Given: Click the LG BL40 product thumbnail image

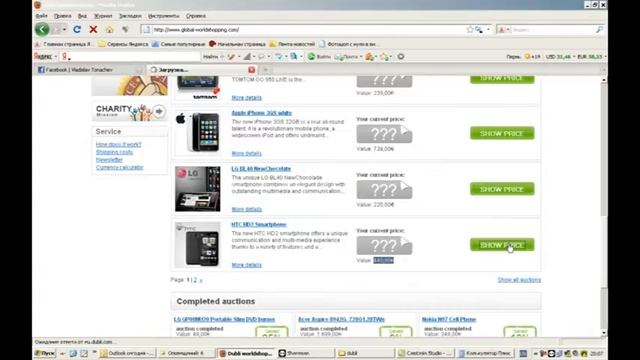Looking at the screenshot, I should tap(198, 189).
